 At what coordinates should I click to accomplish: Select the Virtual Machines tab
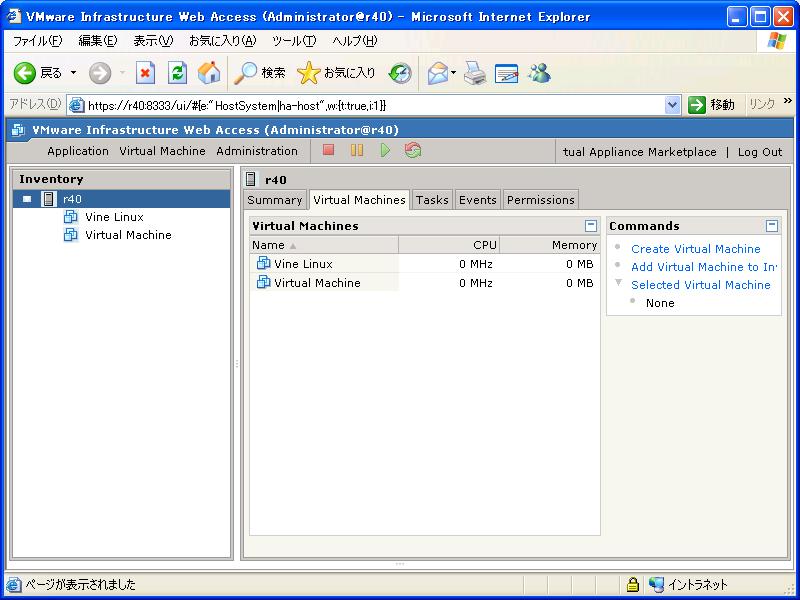point(359,200)
